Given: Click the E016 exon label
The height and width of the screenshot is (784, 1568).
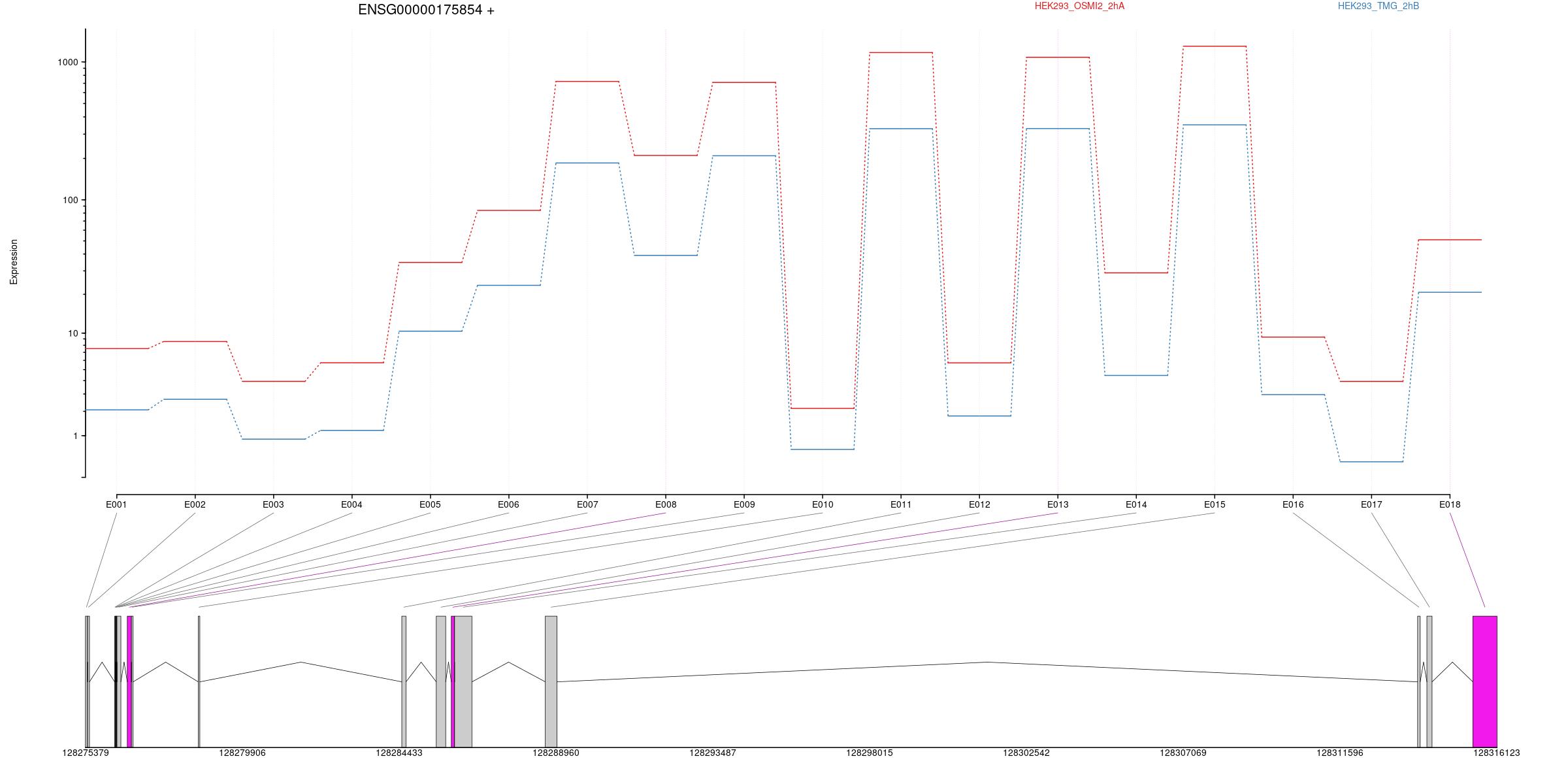Looking at the screenshot, I should pos(1293,504).
